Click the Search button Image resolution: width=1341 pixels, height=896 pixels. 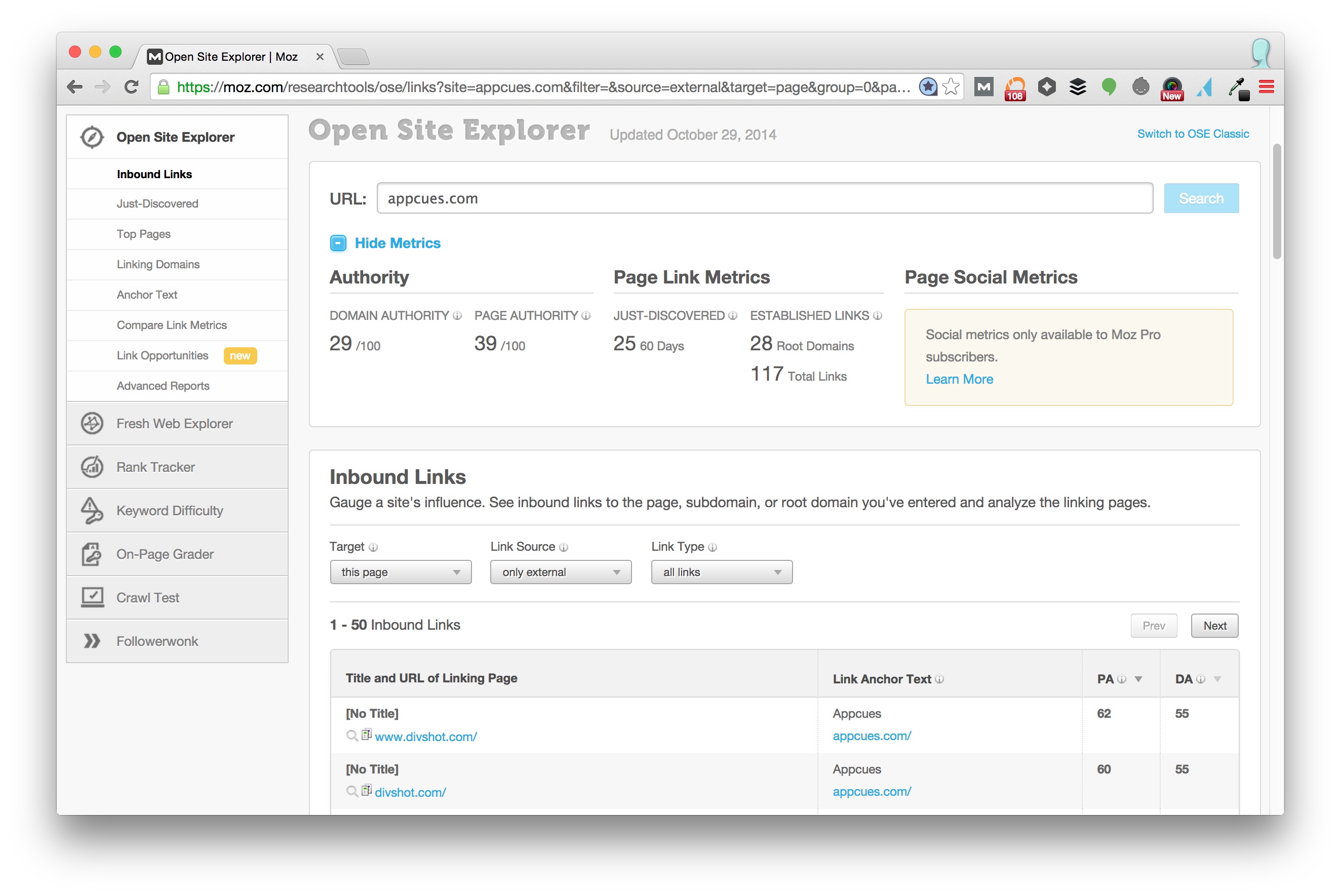(1201, 198)
